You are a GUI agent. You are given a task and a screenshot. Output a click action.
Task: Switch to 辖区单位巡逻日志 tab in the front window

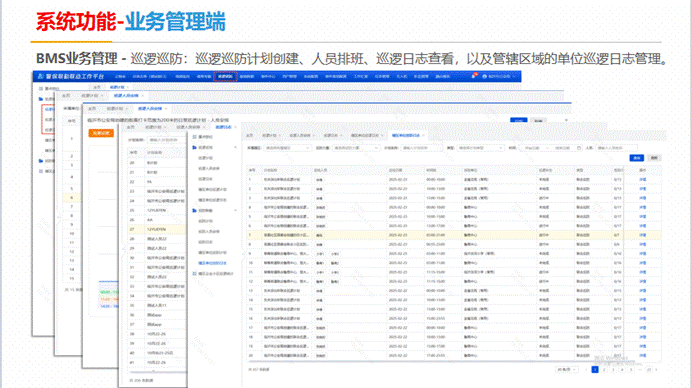[366, 136]
